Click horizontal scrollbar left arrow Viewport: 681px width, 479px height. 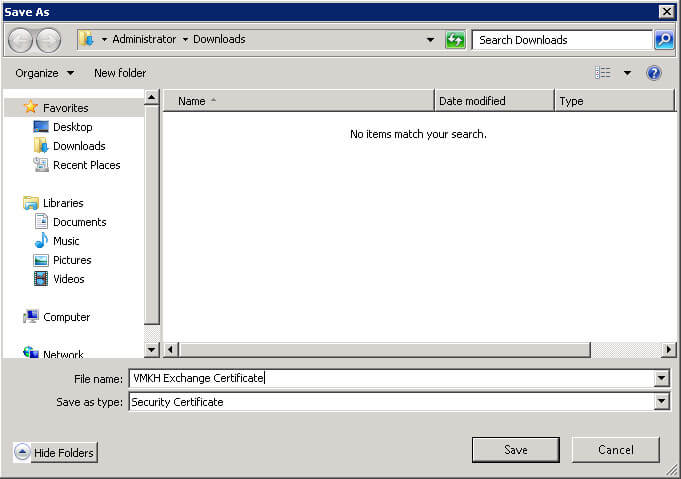coord(171,350)
